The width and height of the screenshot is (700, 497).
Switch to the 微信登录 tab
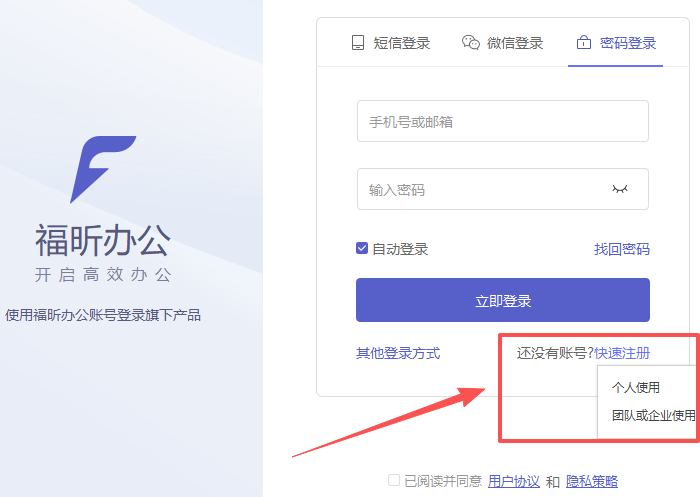click(502, 43)
